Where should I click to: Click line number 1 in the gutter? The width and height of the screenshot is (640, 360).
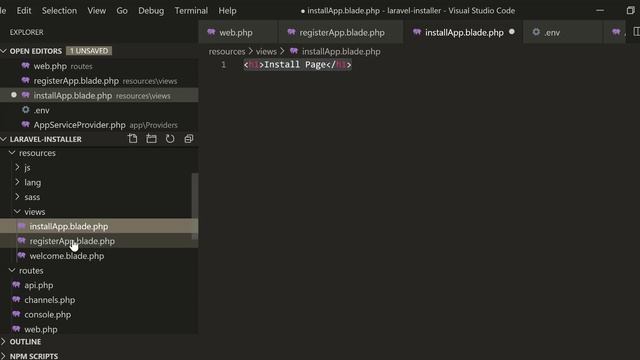223,64
